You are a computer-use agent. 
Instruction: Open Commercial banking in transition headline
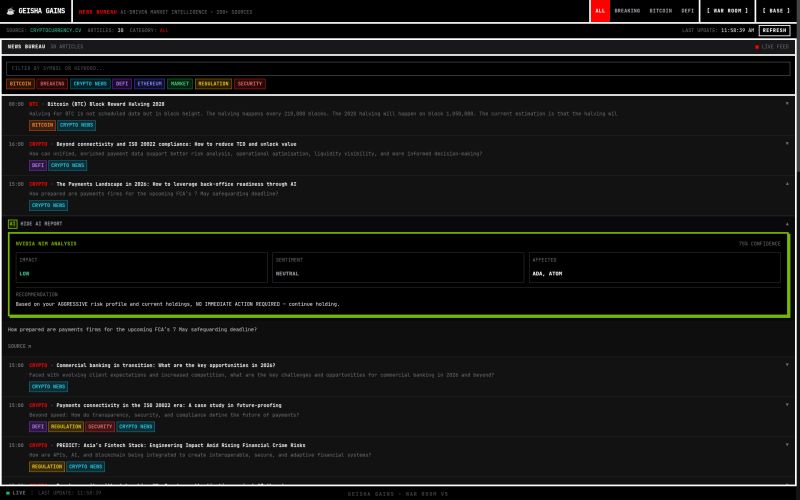pyautogui.click(x=166, y=365)
